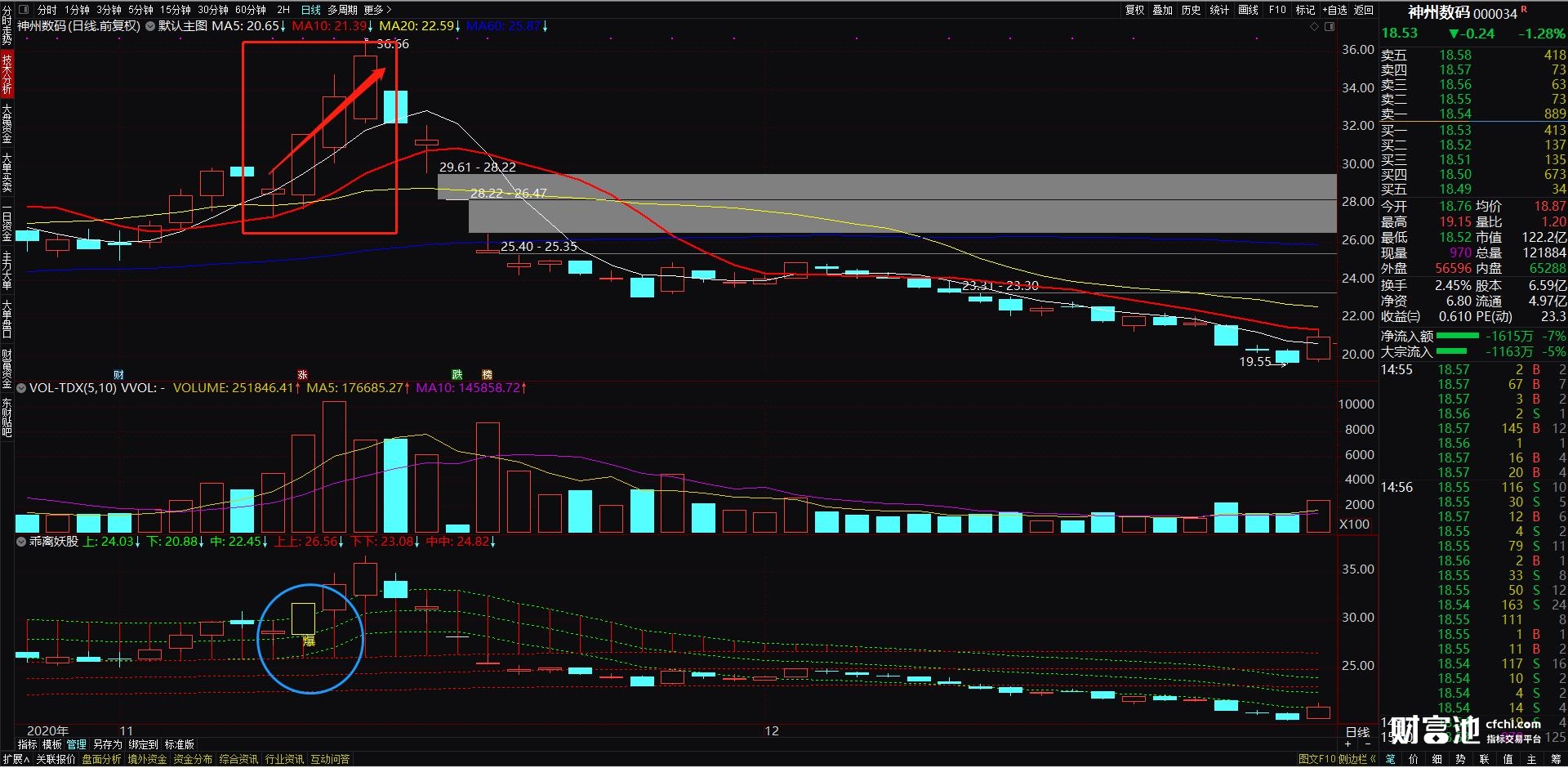Click the 涨 marker icon below the chart
Screen dimensions: 1568x768
pos(302,375)
